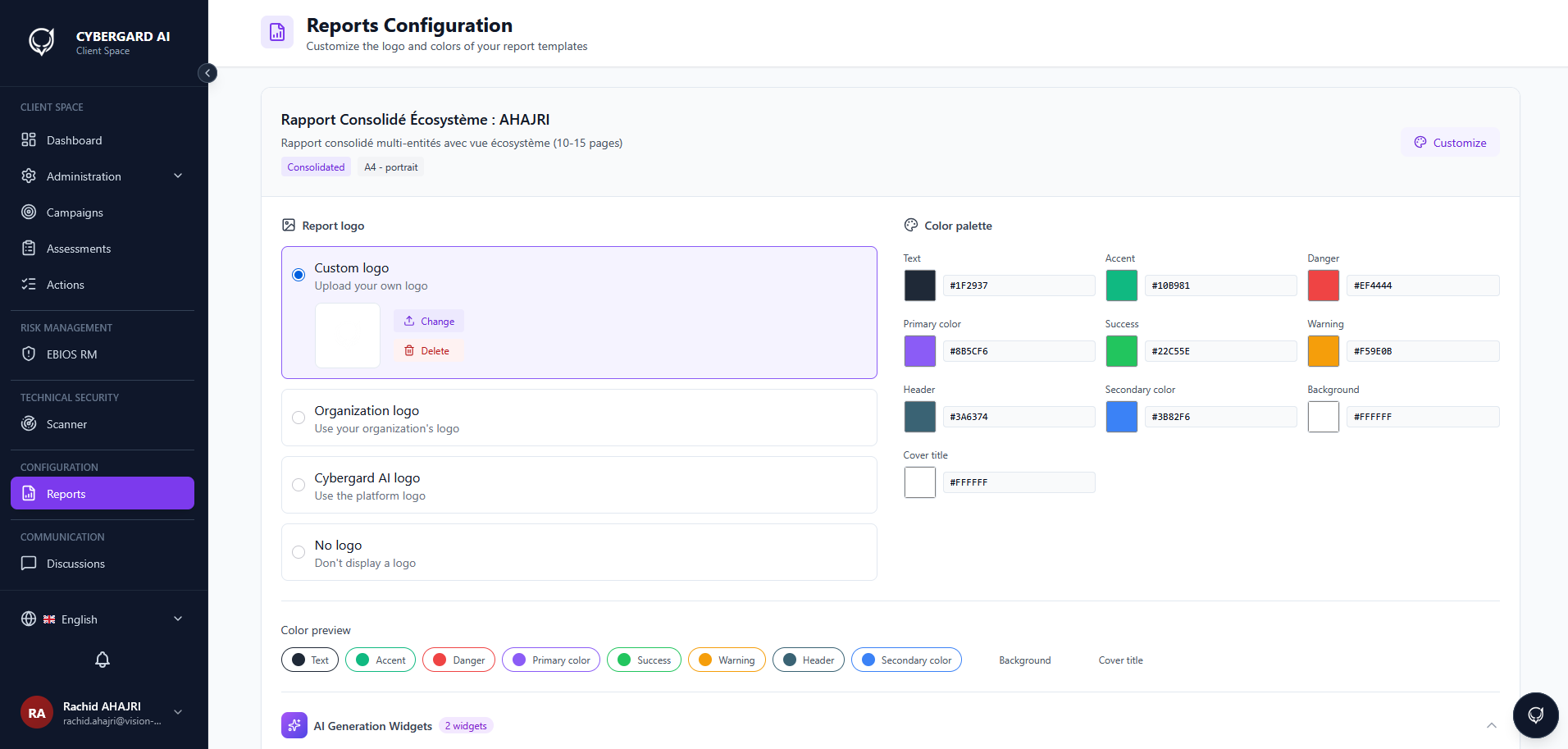Collapse the AI Generation Widgets section chevron
The width and height of the screenshot is (1568, 749).
pyautogui.click(x=1492, y=725)
